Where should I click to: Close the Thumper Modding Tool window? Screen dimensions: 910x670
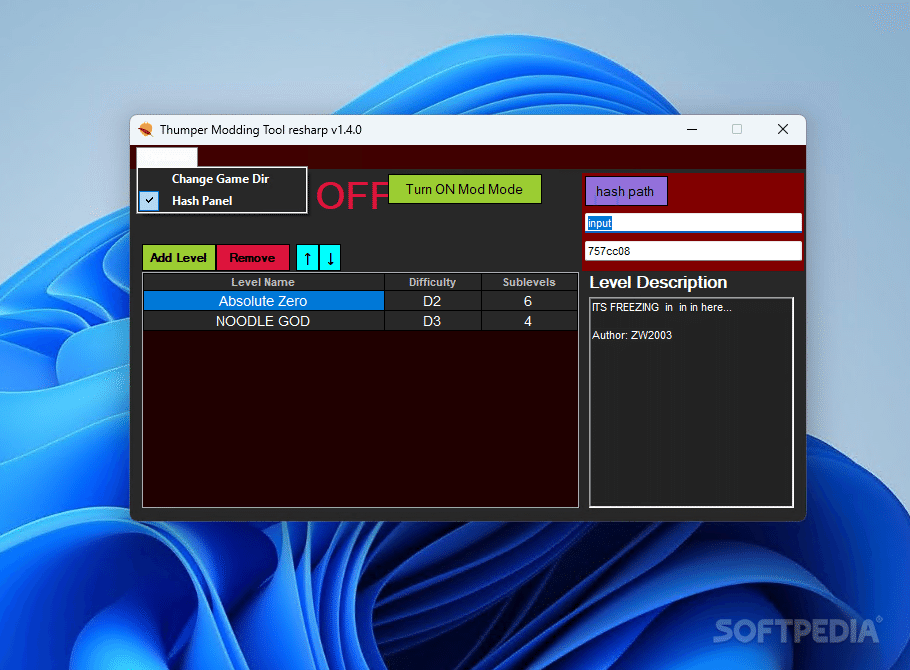(783, 129)
